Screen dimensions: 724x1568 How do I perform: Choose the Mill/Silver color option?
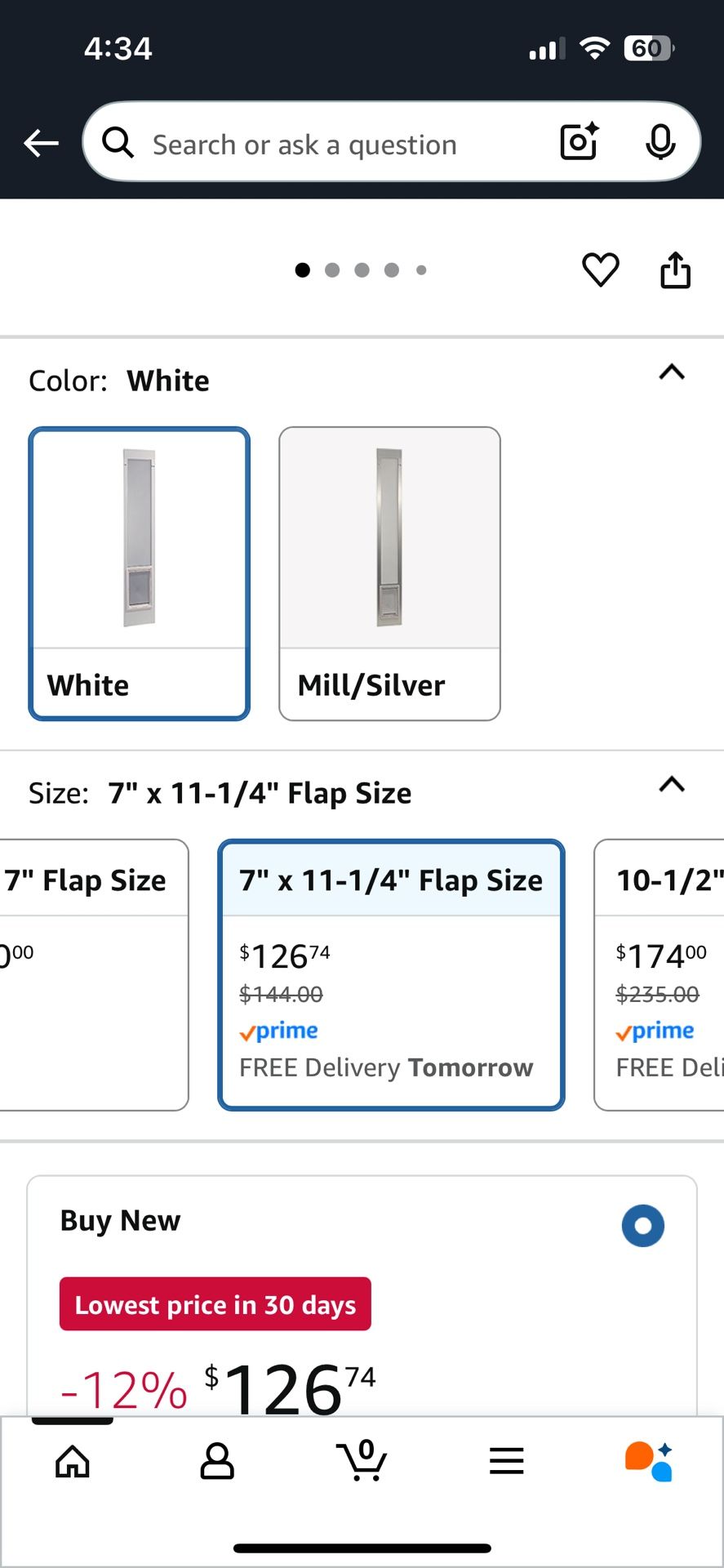pos(389,573)
